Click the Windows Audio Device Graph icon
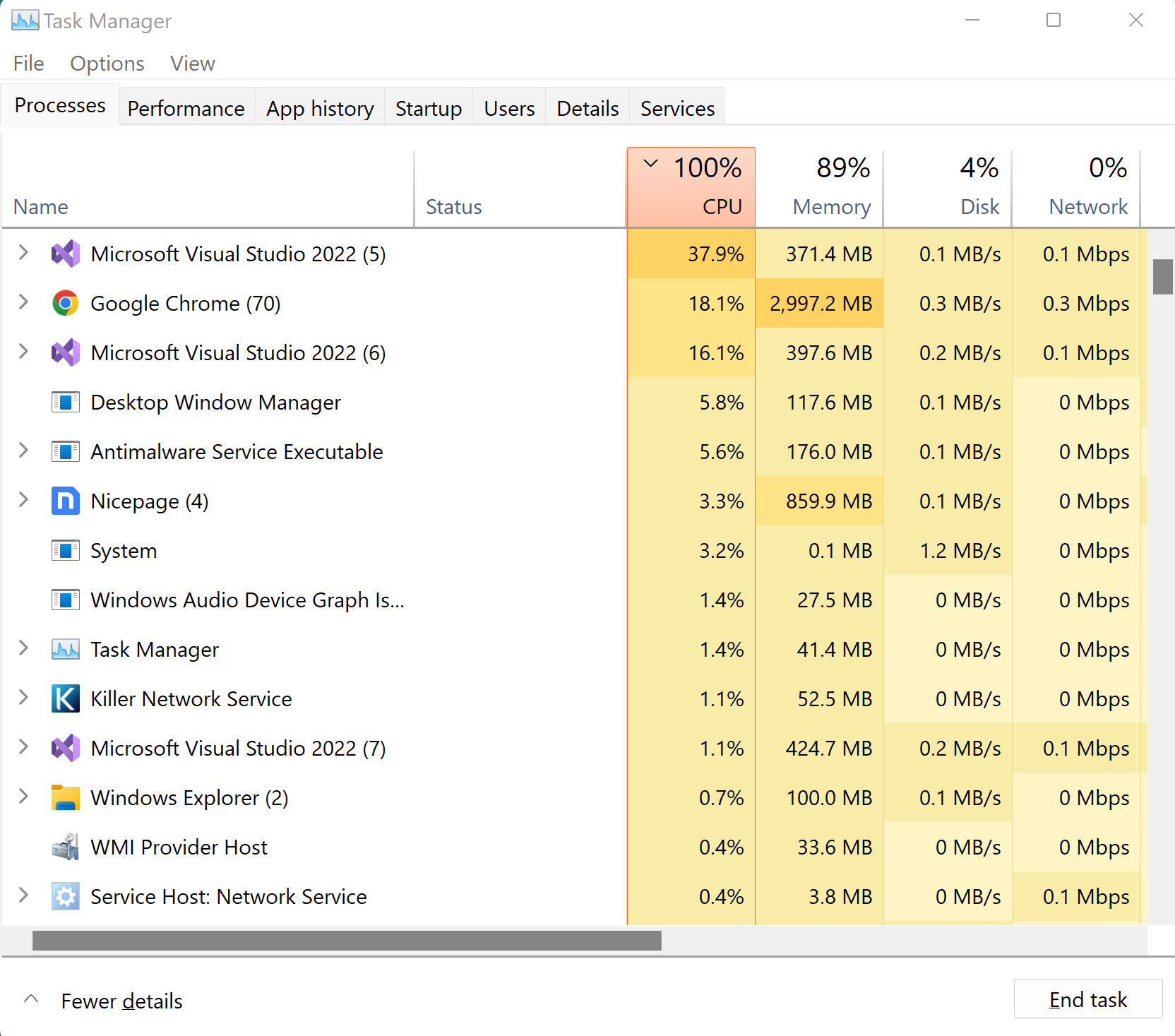1175x1036 pixels. tap(66, 600)
